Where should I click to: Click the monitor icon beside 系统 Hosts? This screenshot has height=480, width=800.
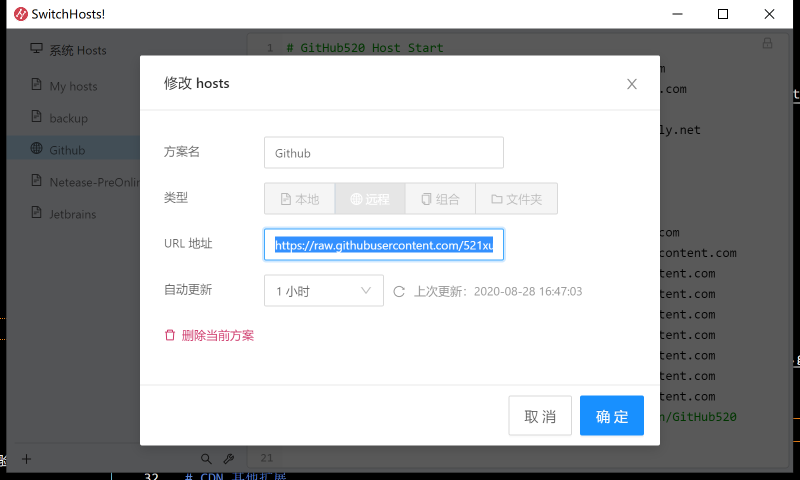pos(36,48)
